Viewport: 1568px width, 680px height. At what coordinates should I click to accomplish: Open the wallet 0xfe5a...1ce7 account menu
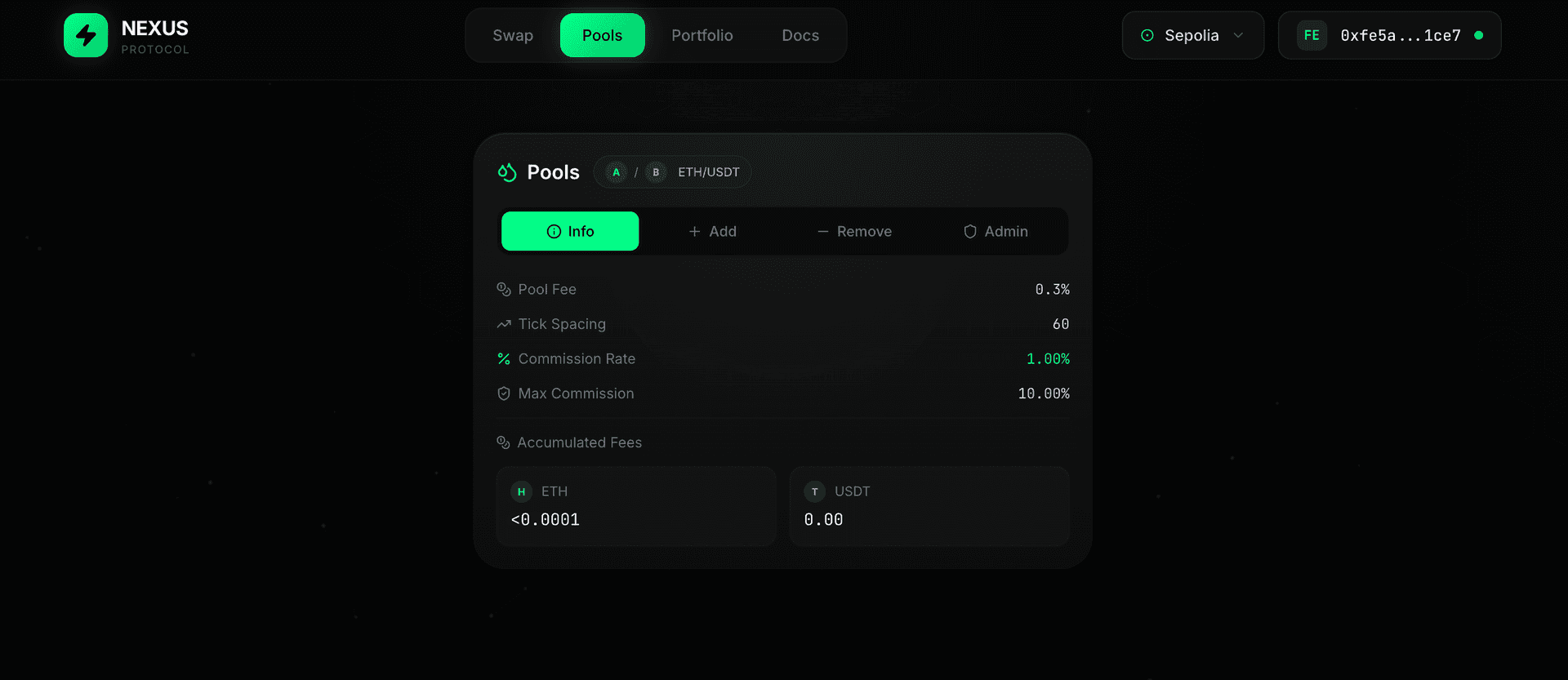pos(1400,35)
